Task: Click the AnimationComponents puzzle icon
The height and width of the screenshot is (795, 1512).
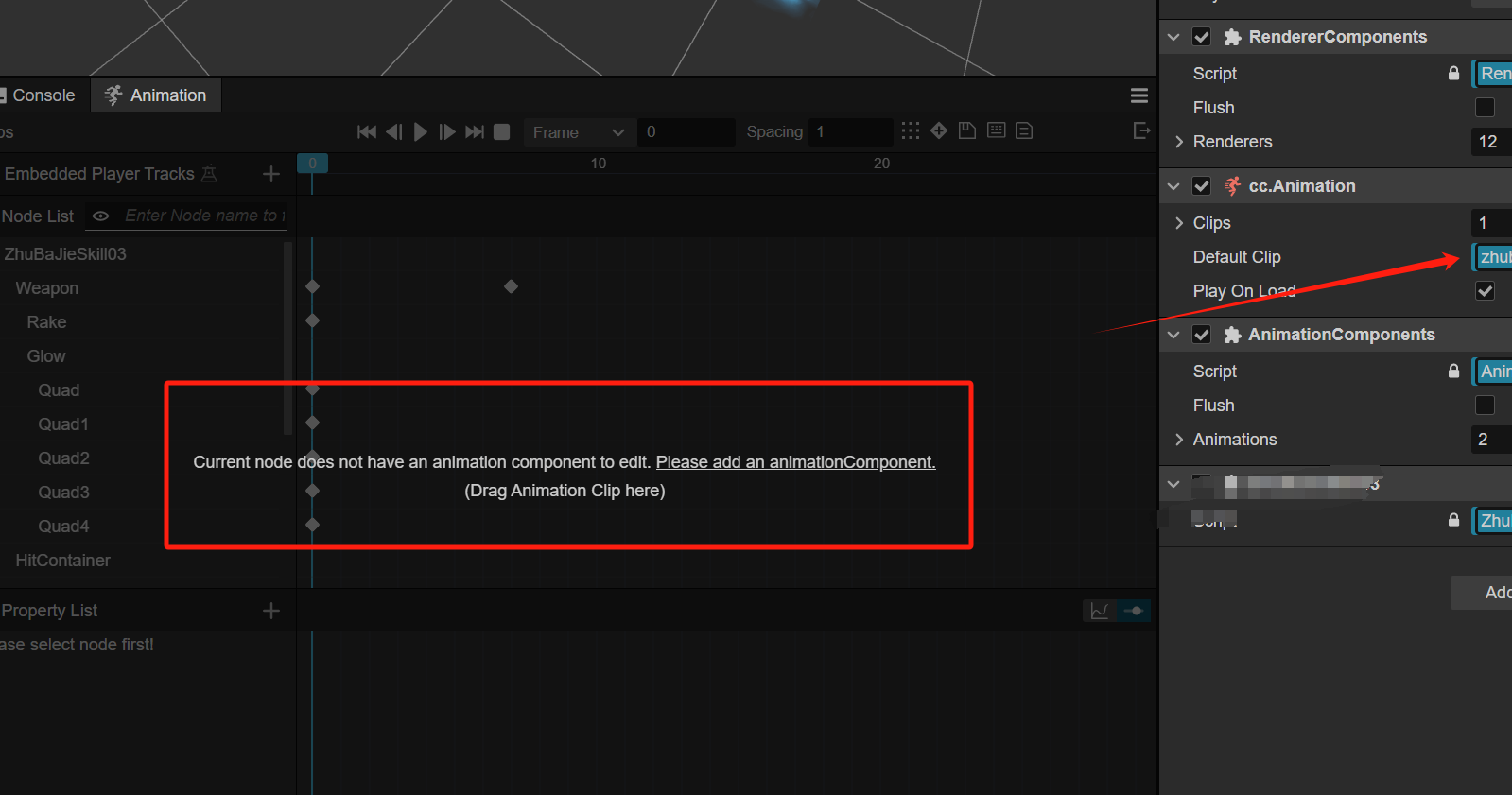Action: click(1232, 335)
